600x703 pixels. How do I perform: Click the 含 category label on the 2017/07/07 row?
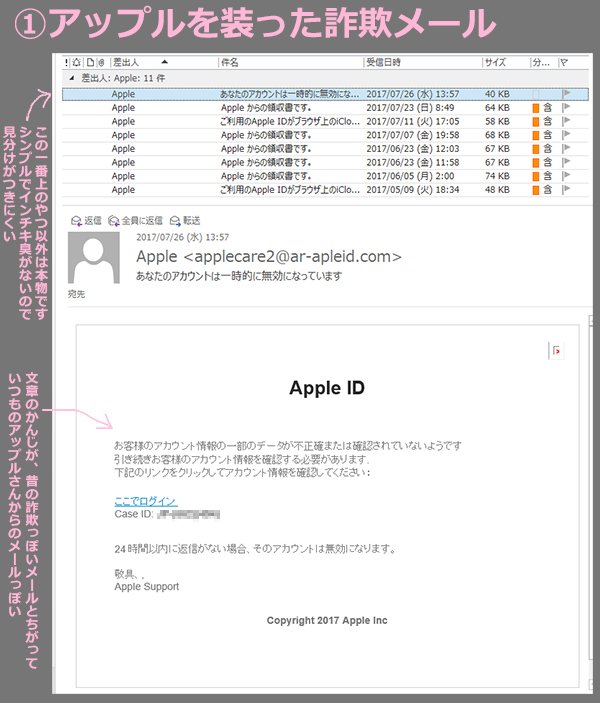tap(548, 135)
